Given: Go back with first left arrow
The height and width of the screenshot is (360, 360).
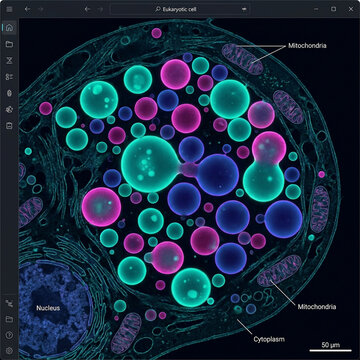Looking at the screenshot, I should tap(28, 9).
